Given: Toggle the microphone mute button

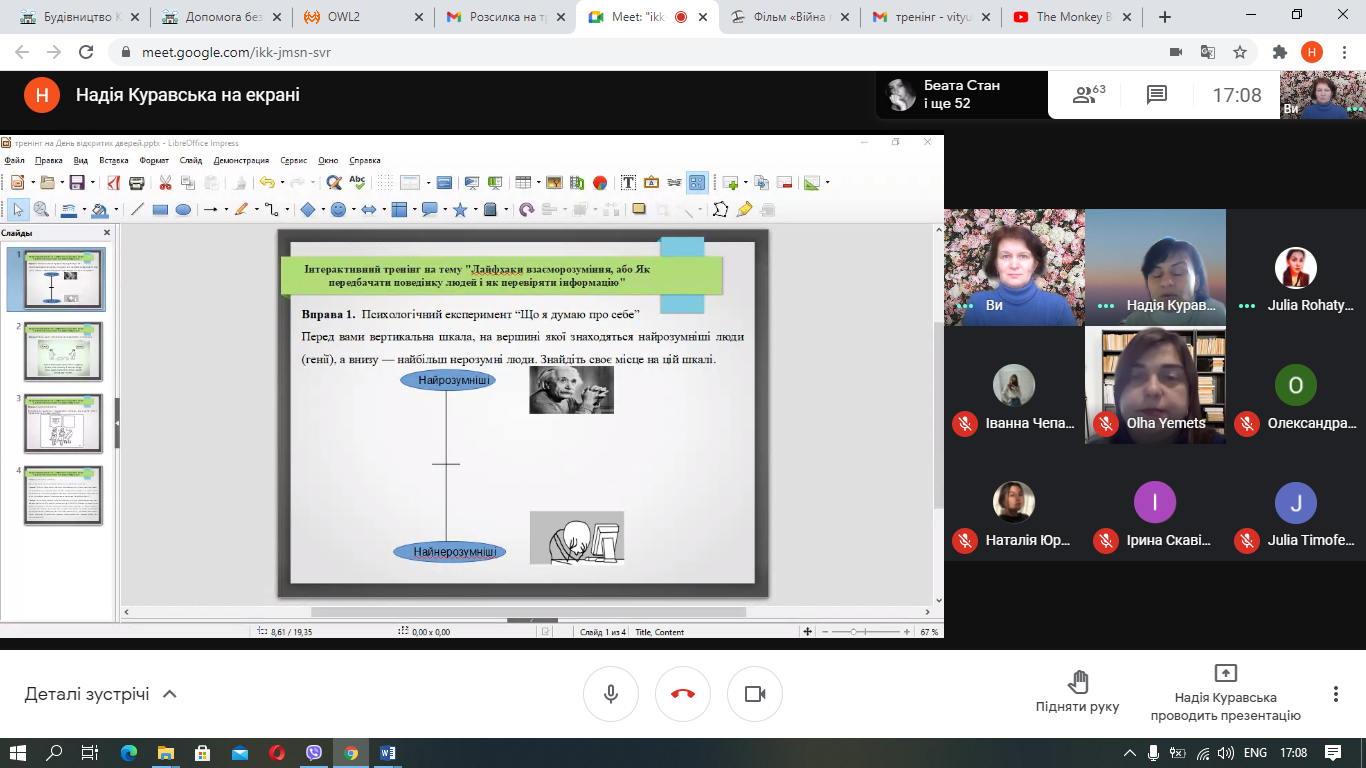Looking at the screenshot, I should click(611, 694).
